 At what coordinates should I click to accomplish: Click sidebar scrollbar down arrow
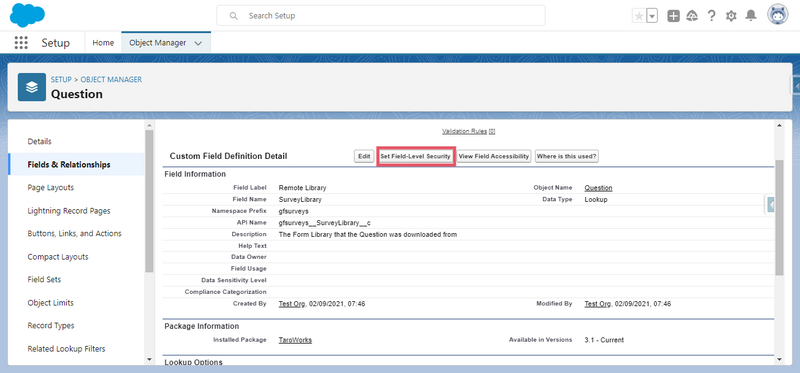149,359
